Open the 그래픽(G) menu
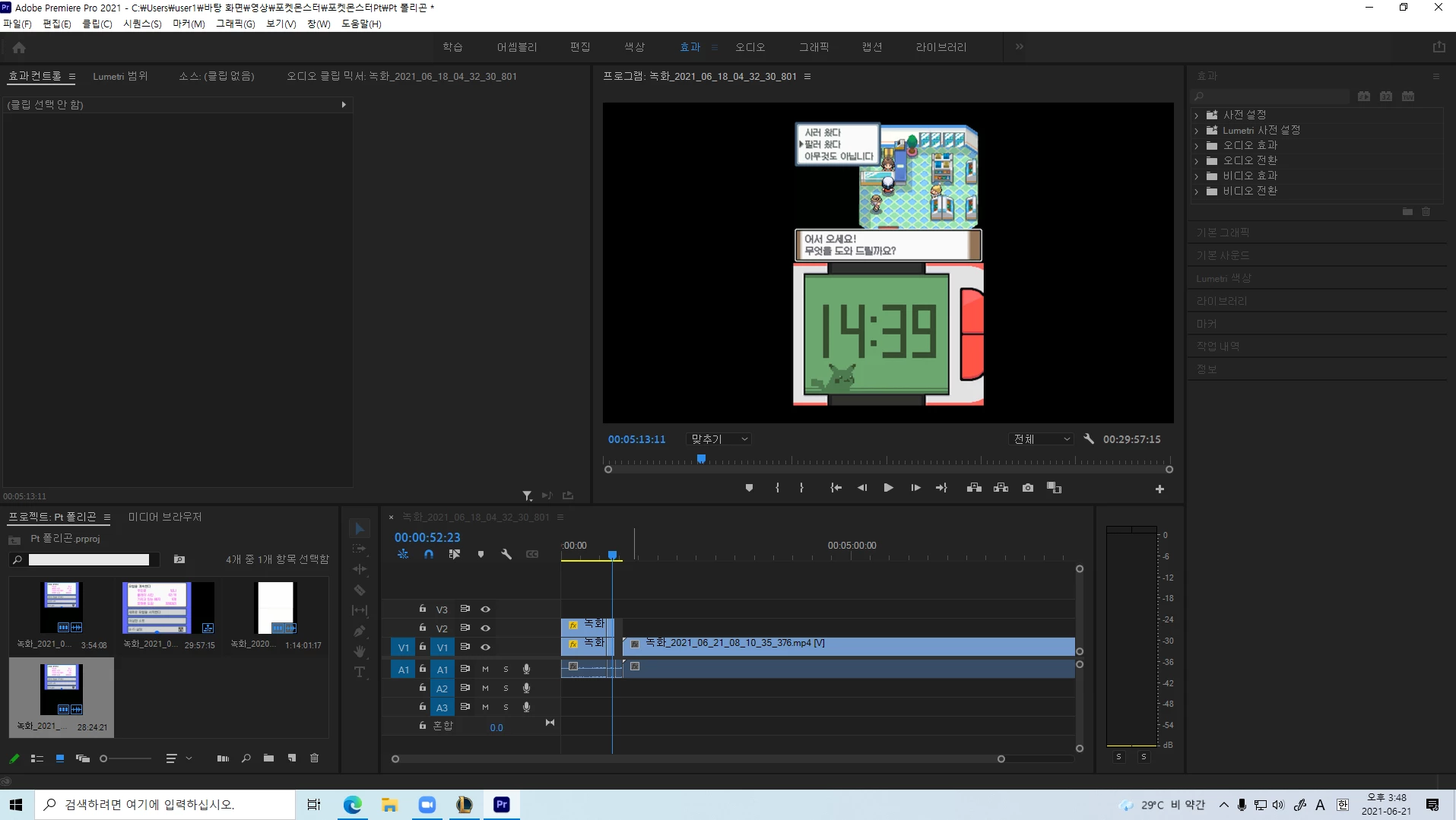 236,24
